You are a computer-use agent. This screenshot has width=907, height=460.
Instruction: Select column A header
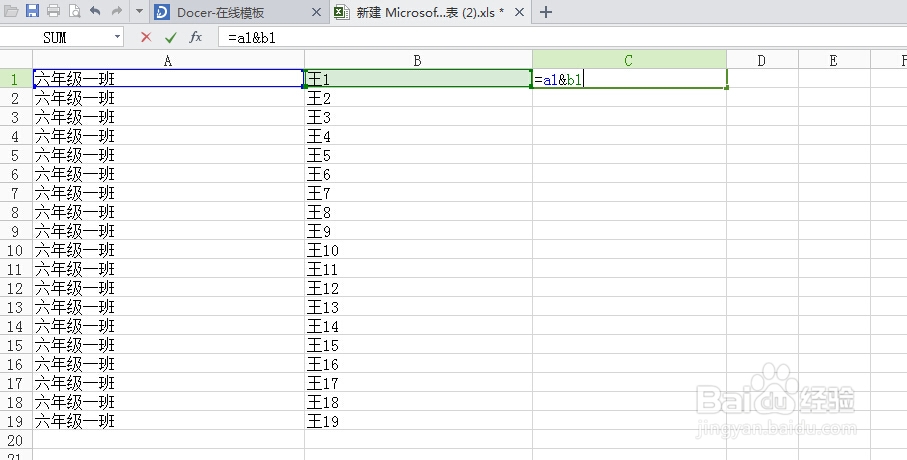[x=168, y=60]
